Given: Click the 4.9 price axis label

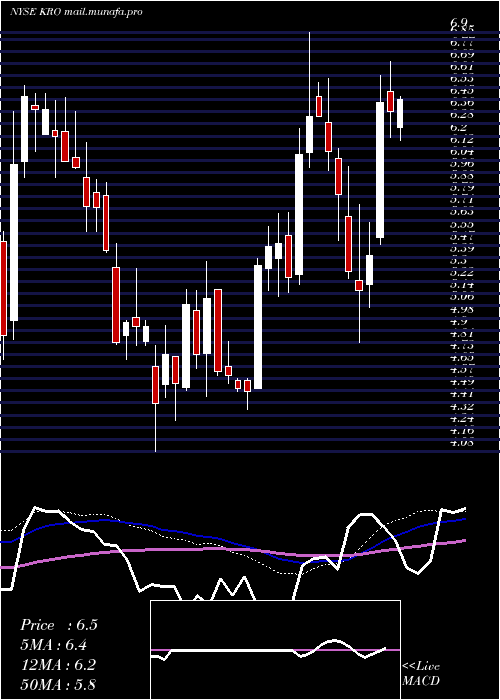Looking at the screenshot, I should pos(459,321).
